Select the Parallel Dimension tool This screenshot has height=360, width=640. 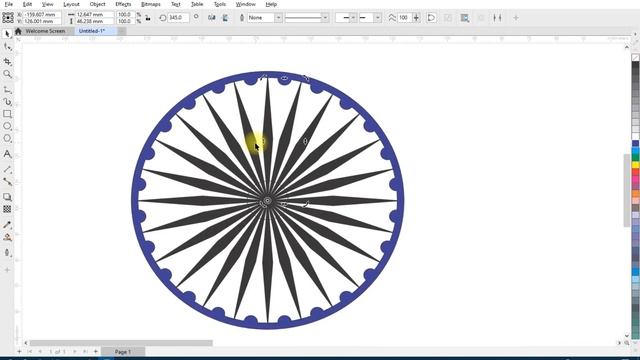point(7,169)
